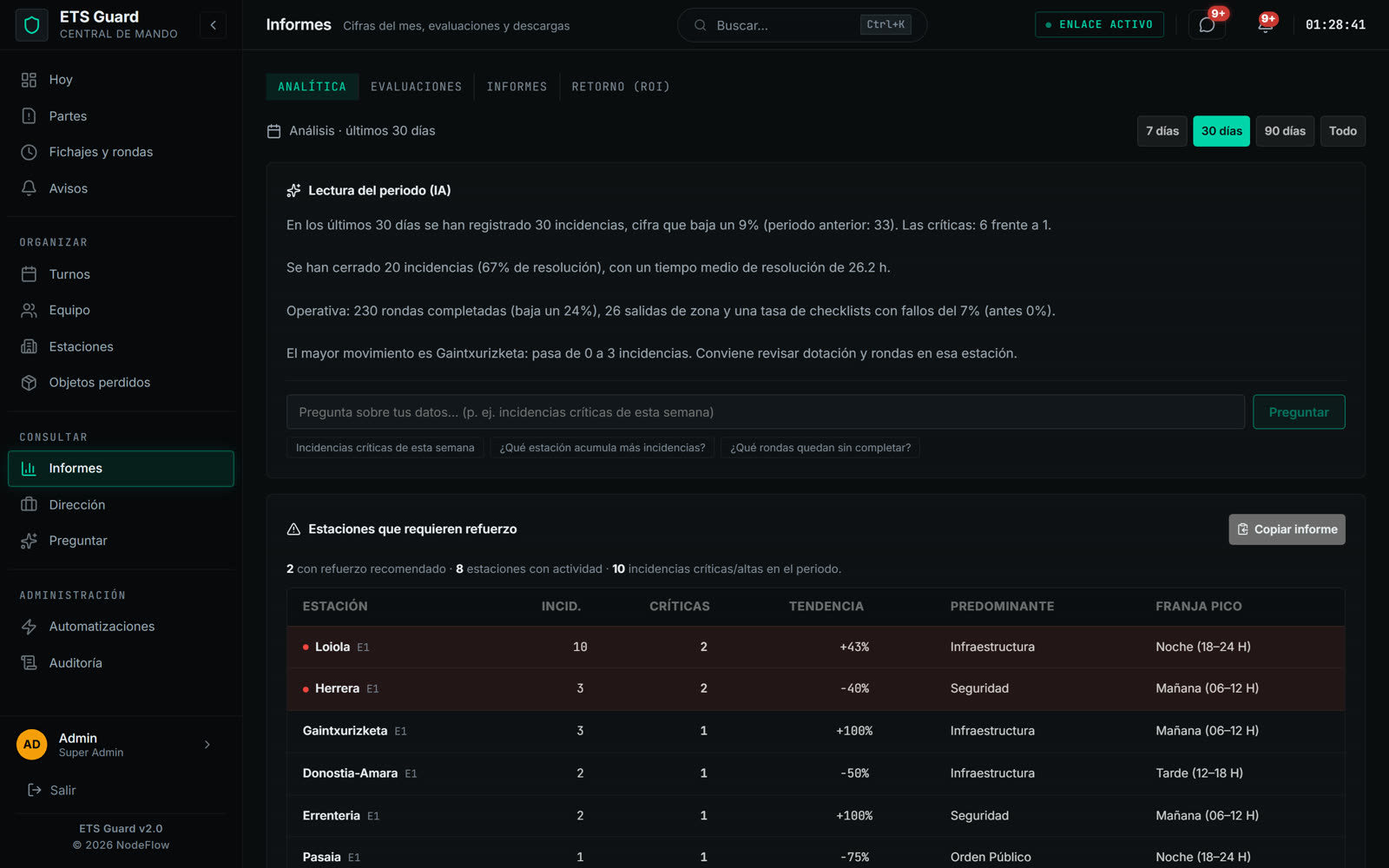Click the Enlace Activo status badge
1389x868 pixels.
pyautogui.click(x=1099, y=25)
